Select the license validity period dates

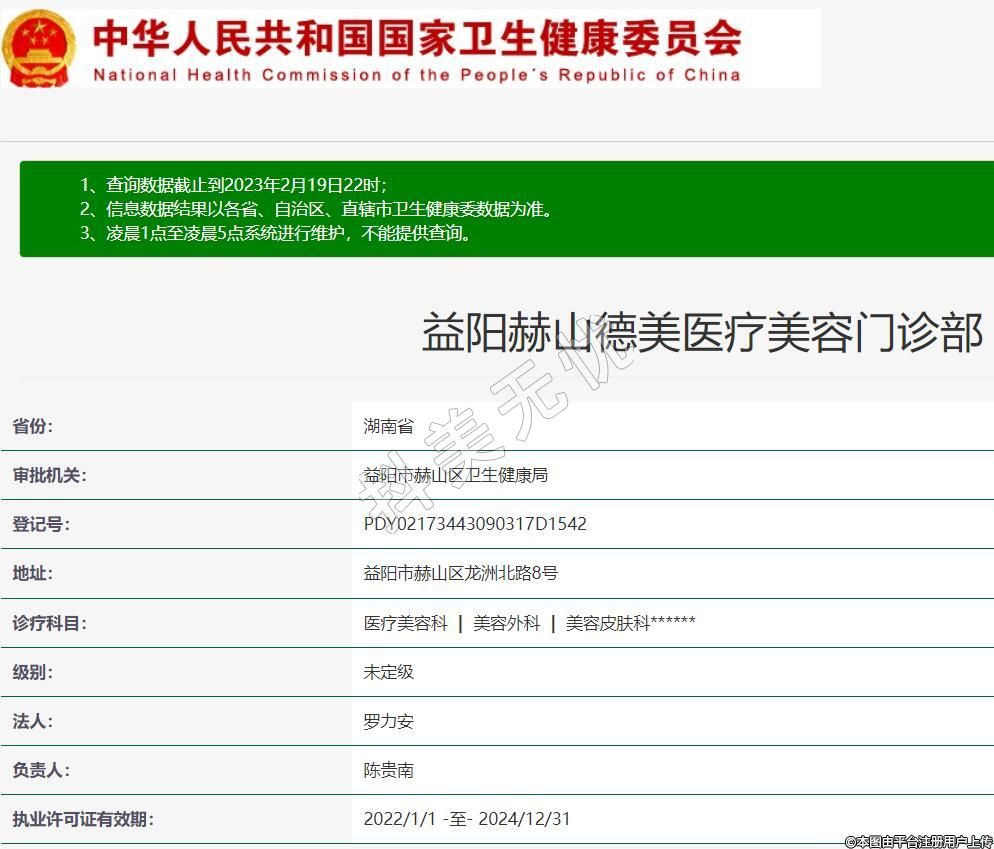point(466,819)
